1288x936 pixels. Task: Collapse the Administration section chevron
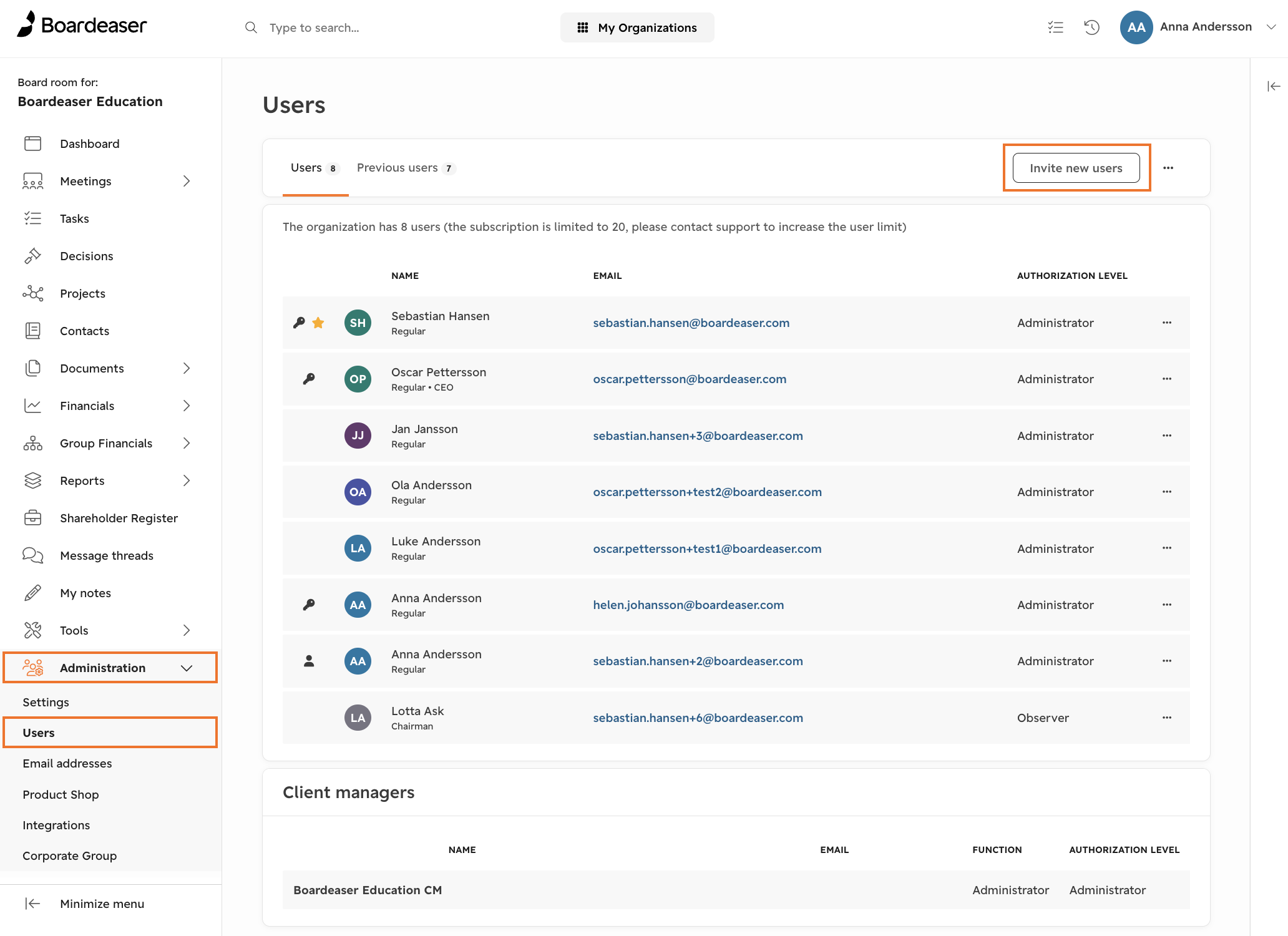coord(187,668)
